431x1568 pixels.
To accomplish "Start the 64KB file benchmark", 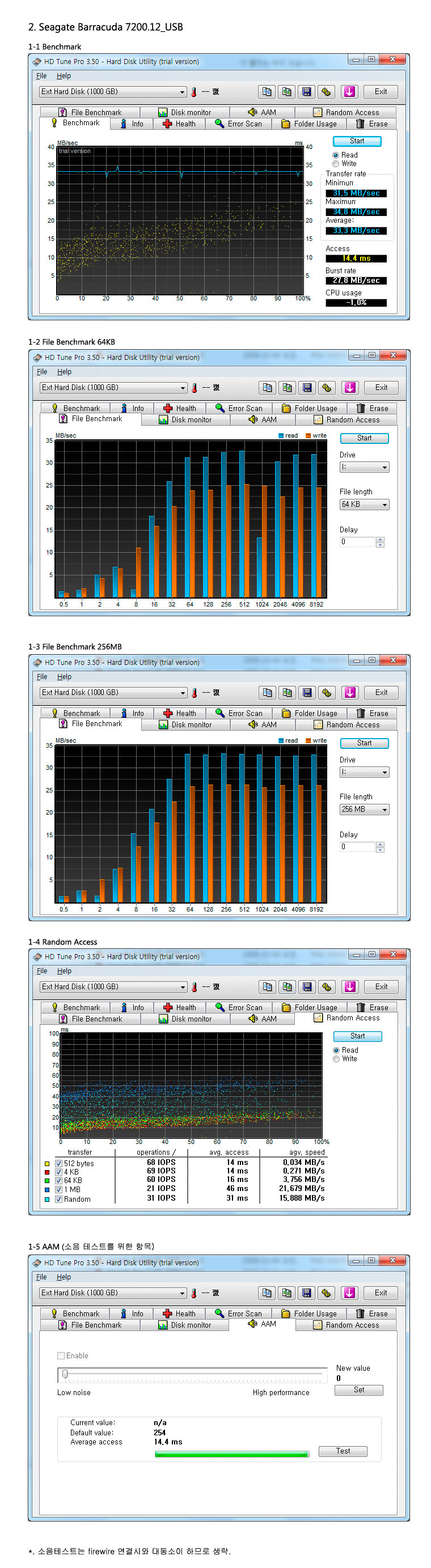I will click(x=364, y=438).
